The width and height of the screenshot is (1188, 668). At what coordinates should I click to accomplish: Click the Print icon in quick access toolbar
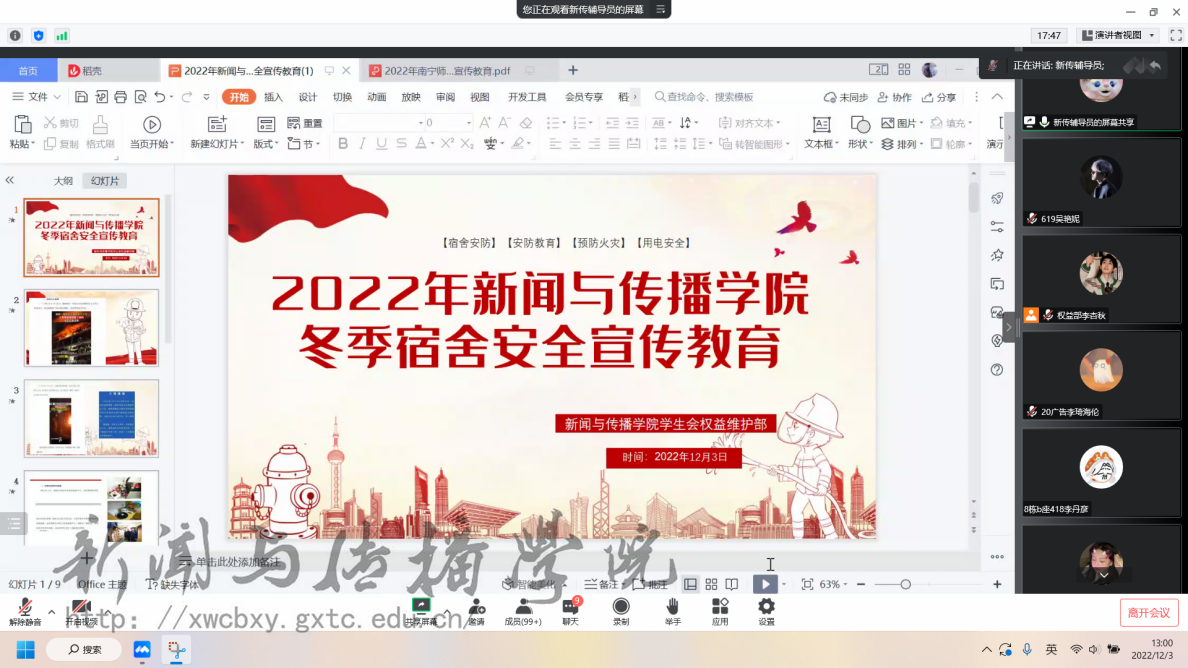point(120,97)
